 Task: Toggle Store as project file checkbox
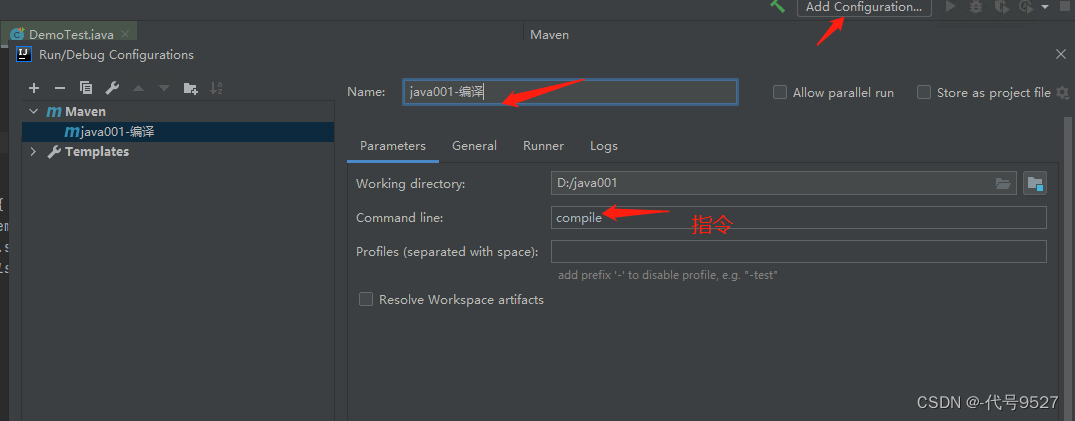tap(924, 92)
